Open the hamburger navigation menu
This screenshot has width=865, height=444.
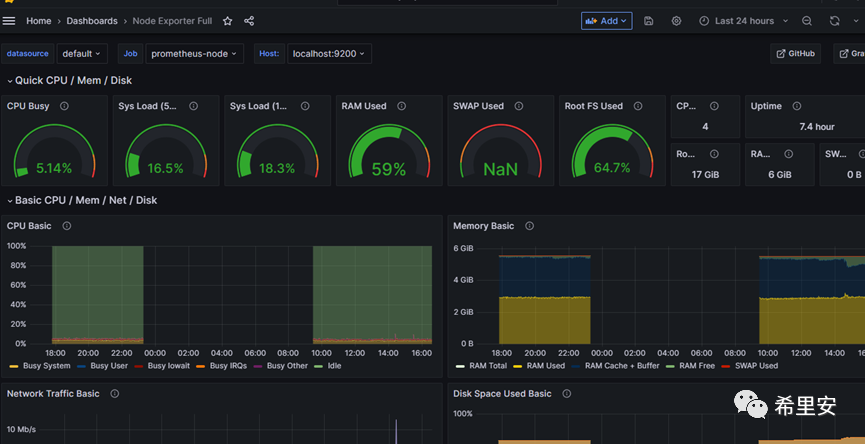coord(10,20)
